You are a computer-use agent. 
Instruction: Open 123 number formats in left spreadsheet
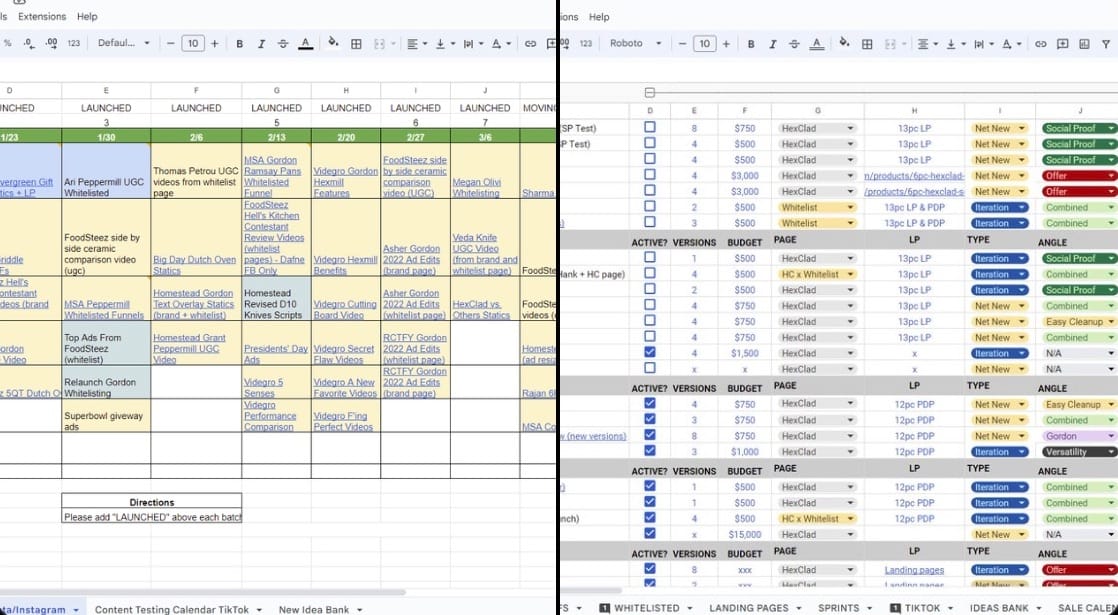[x=73, y=43]
